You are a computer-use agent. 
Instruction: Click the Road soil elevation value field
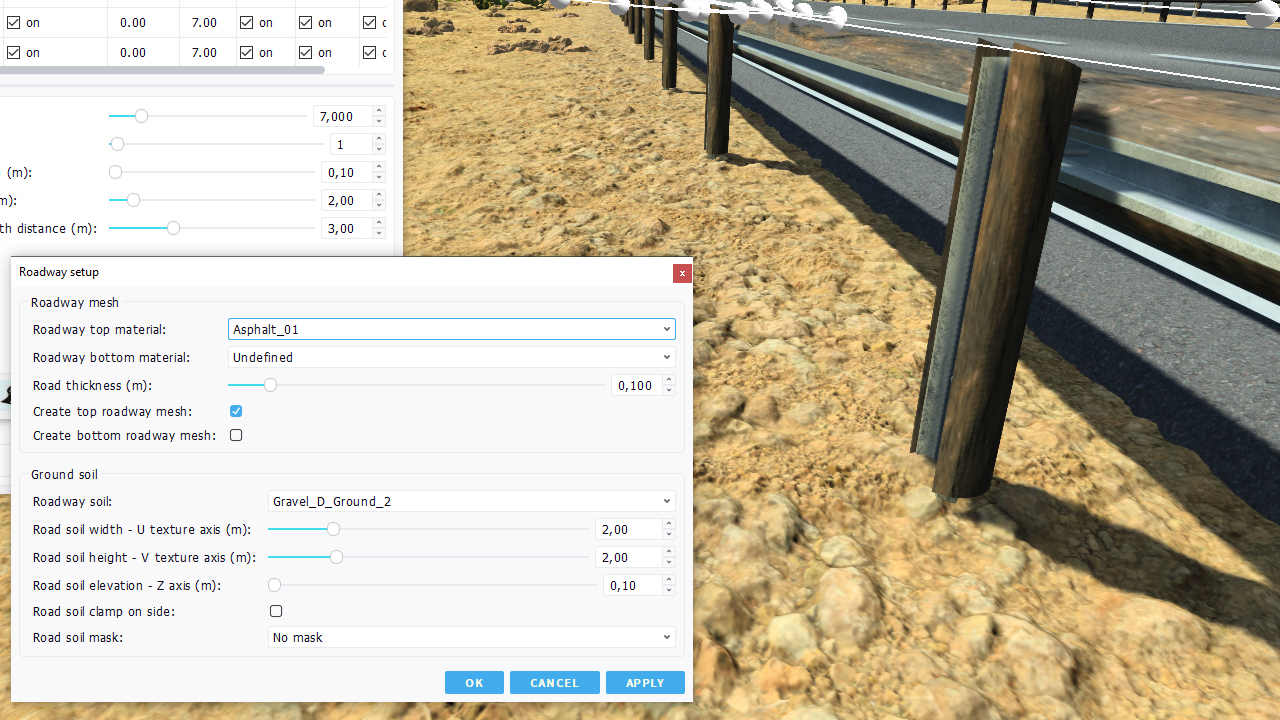[x=632, y=585]
